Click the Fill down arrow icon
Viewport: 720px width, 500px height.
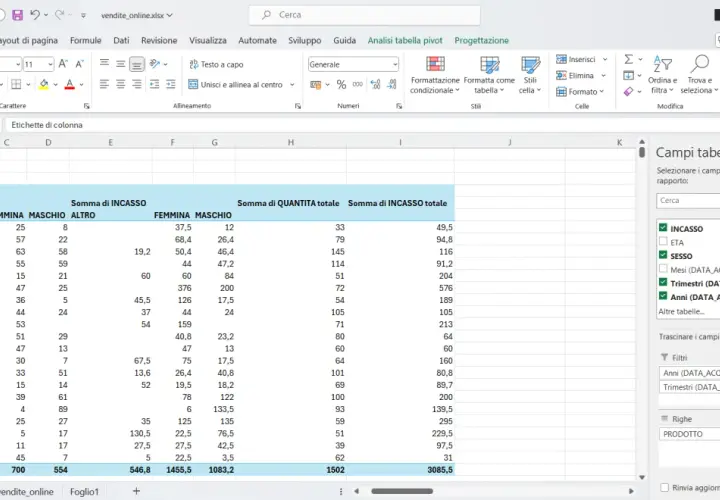629,75
